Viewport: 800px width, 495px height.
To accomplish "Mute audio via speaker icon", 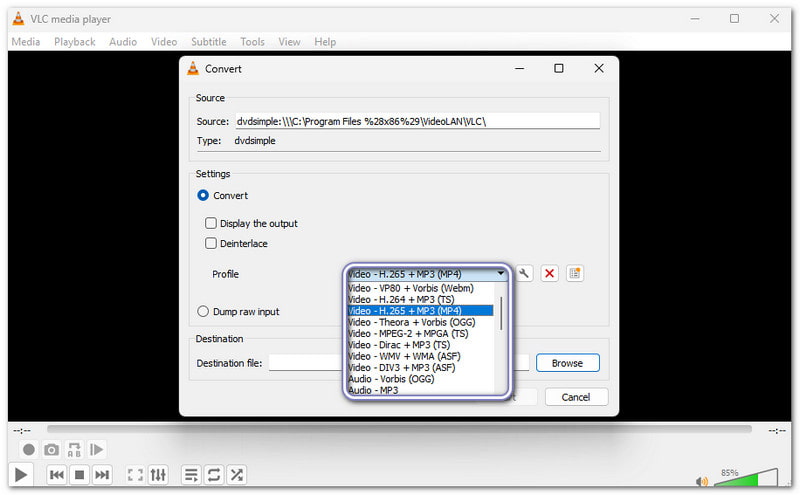I will 702,481.
